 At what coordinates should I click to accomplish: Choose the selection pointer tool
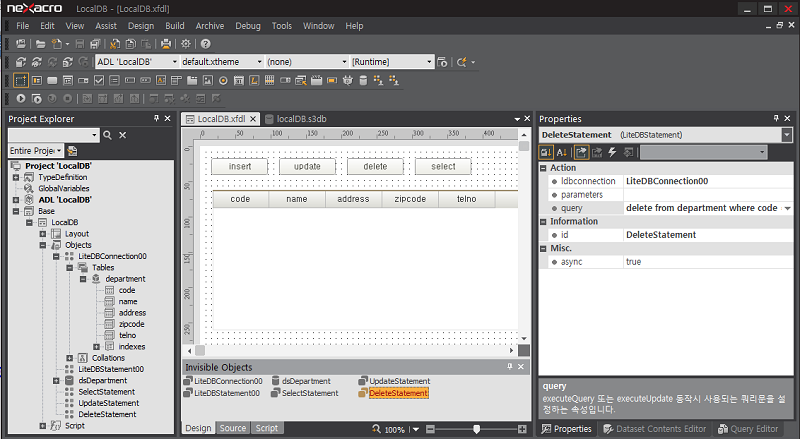21,80
